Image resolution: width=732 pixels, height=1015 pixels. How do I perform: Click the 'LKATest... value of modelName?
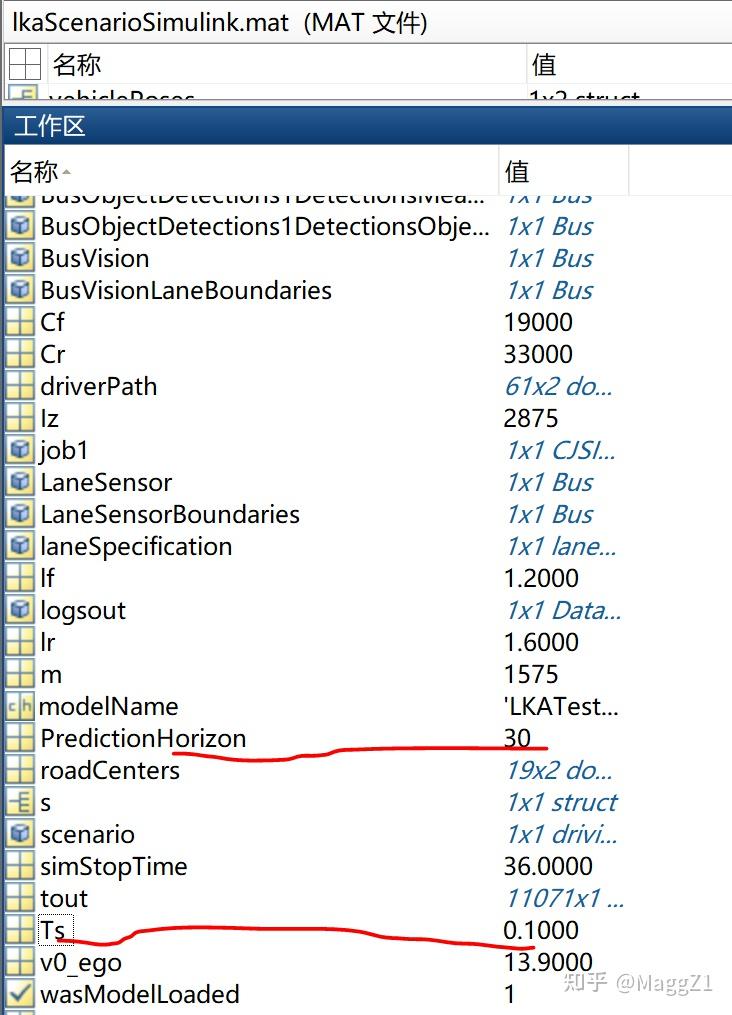[x=561, y=706]
